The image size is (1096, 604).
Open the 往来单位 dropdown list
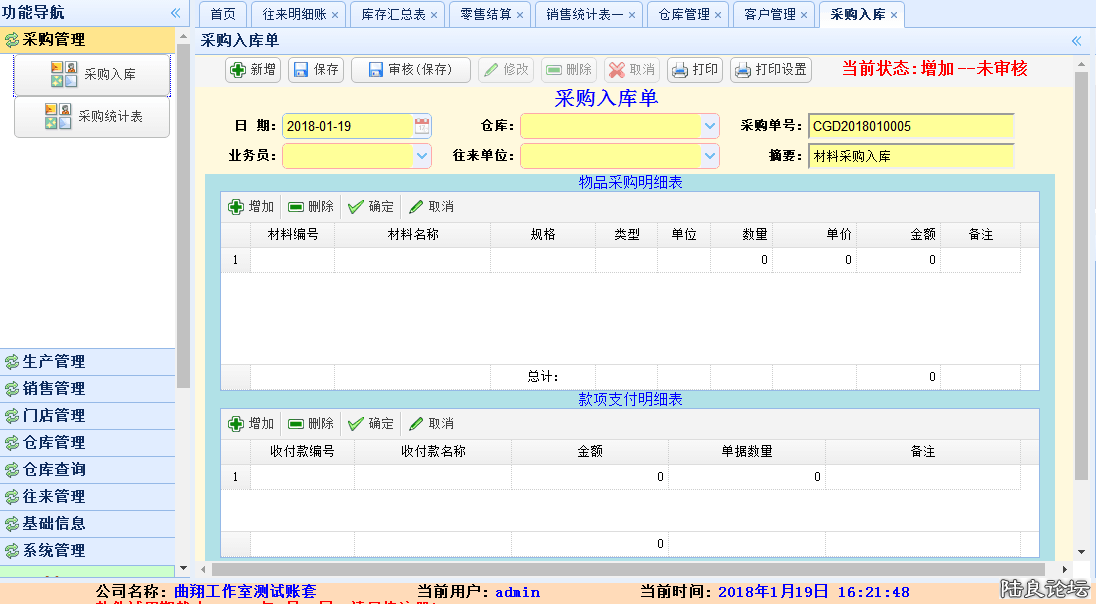click(x=709, y=156)
